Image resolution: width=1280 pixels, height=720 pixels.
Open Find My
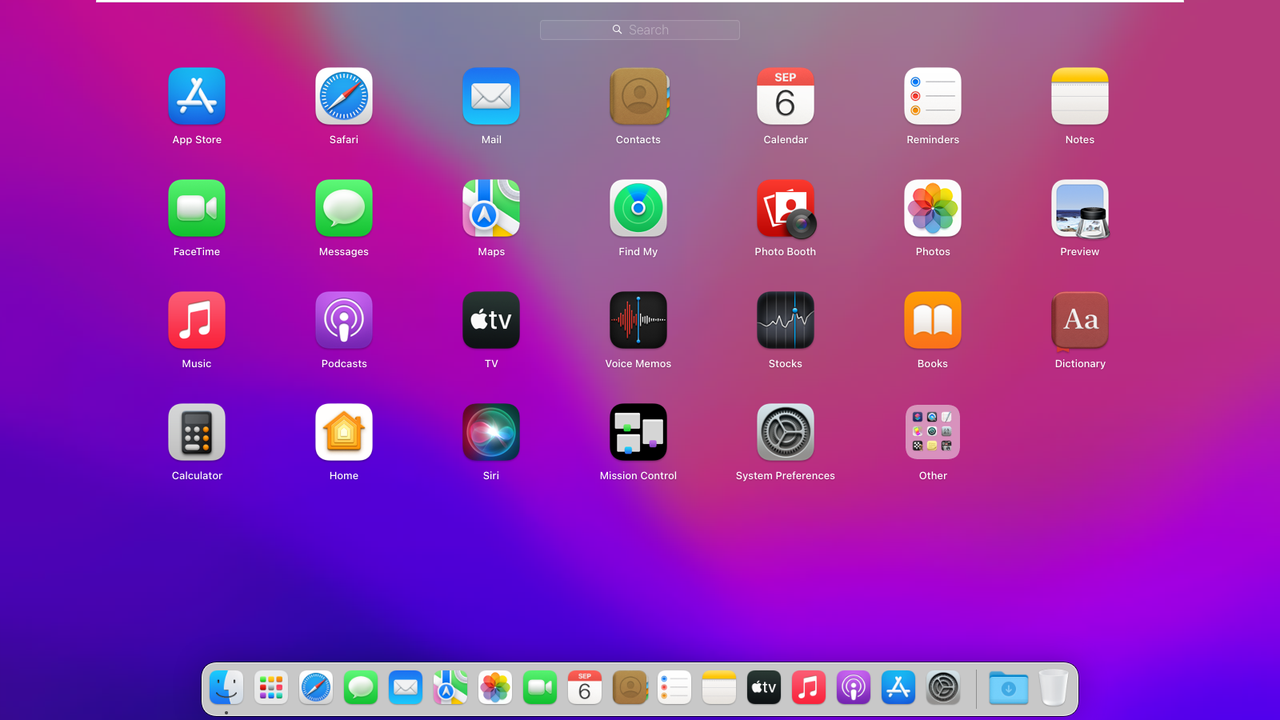coord(638,209)
